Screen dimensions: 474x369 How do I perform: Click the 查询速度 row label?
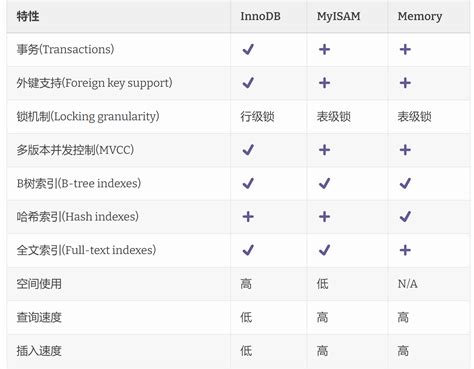tap(39, 317)
